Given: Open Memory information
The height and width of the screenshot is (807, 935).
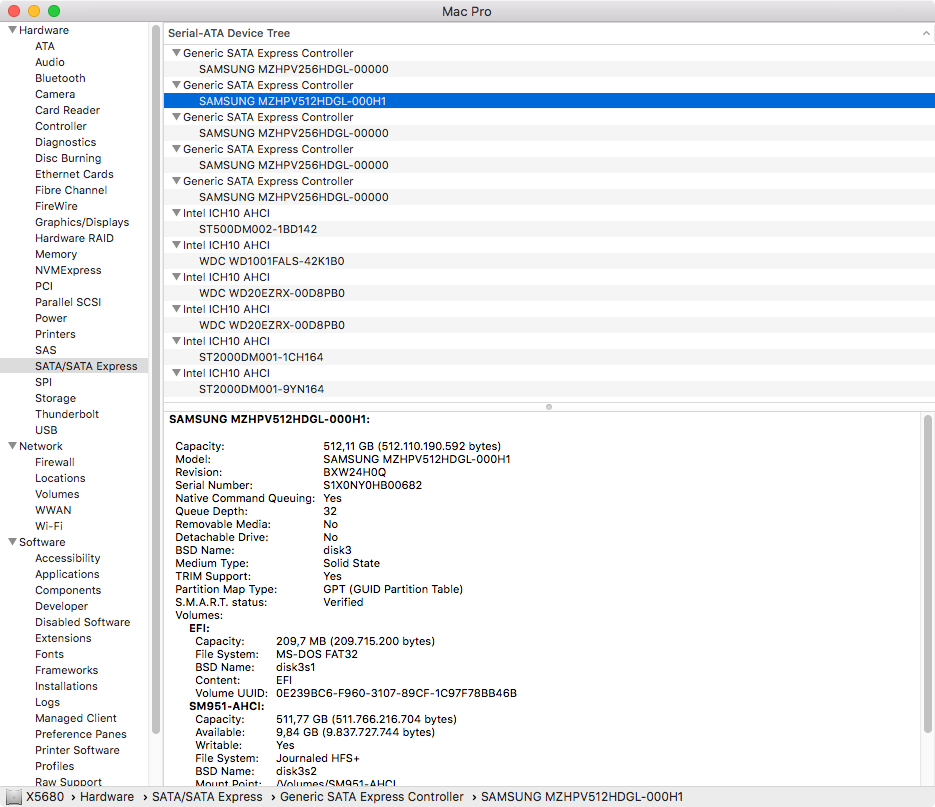Looking at the screenshot, I should pyautogui.click(x=56, y=254).
